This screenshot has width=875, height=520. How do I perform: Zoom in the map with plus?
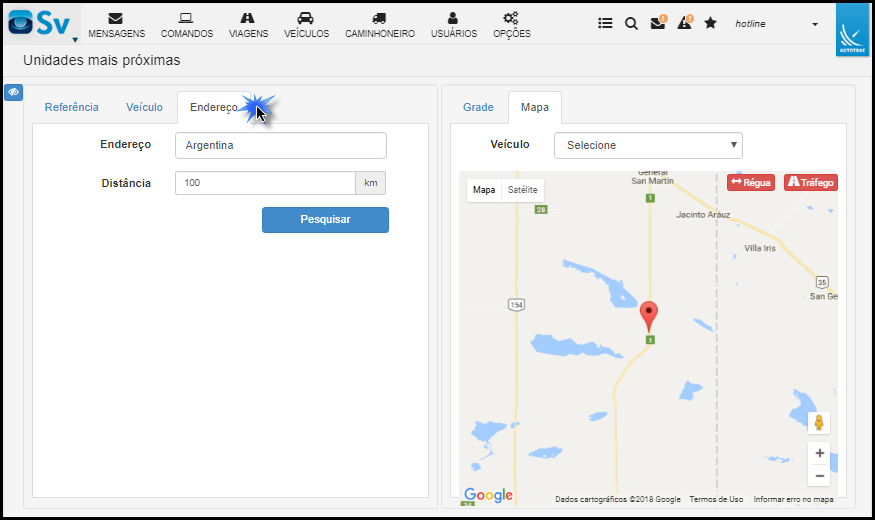pos(819,453)
